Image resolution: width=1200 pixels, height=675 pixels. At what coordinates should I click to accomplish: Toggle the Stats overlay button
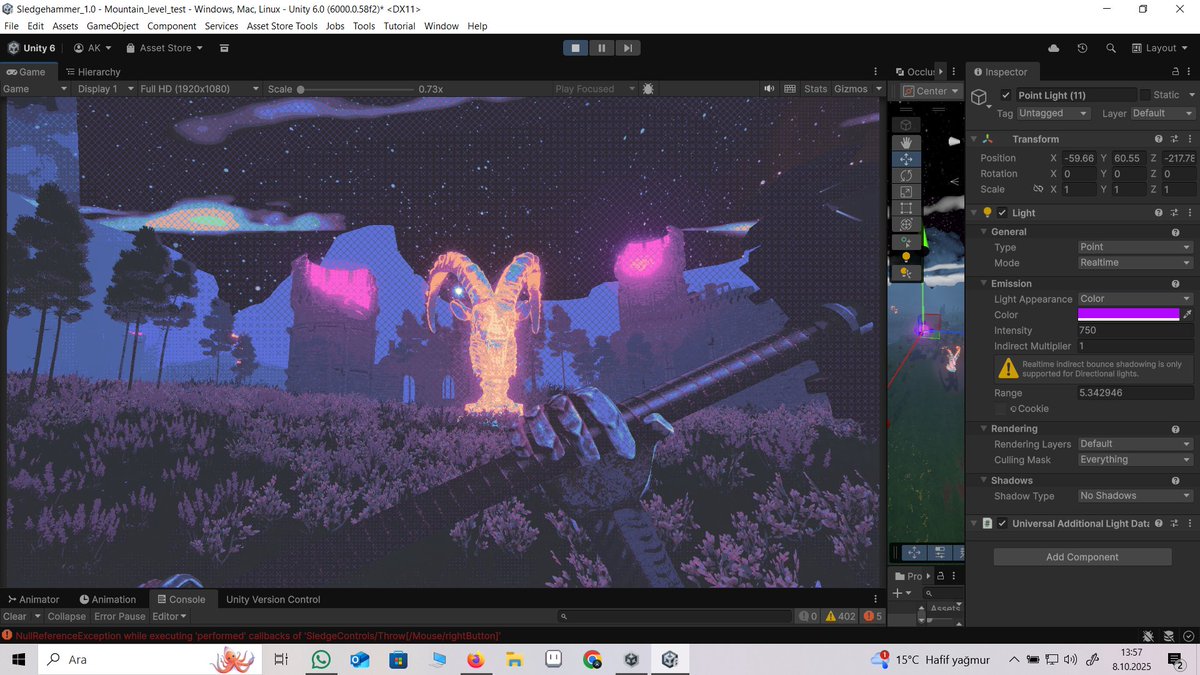tap(816, 89)
